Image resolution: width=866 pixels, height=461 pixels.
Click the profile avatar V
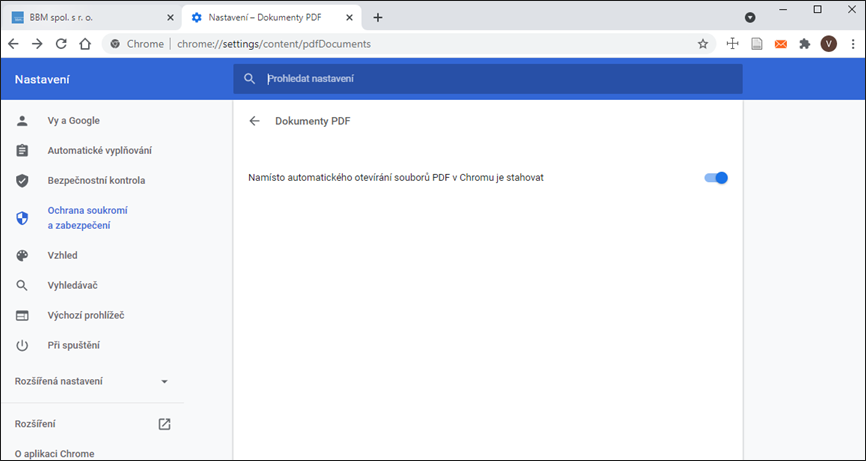[x=828, y=44]
